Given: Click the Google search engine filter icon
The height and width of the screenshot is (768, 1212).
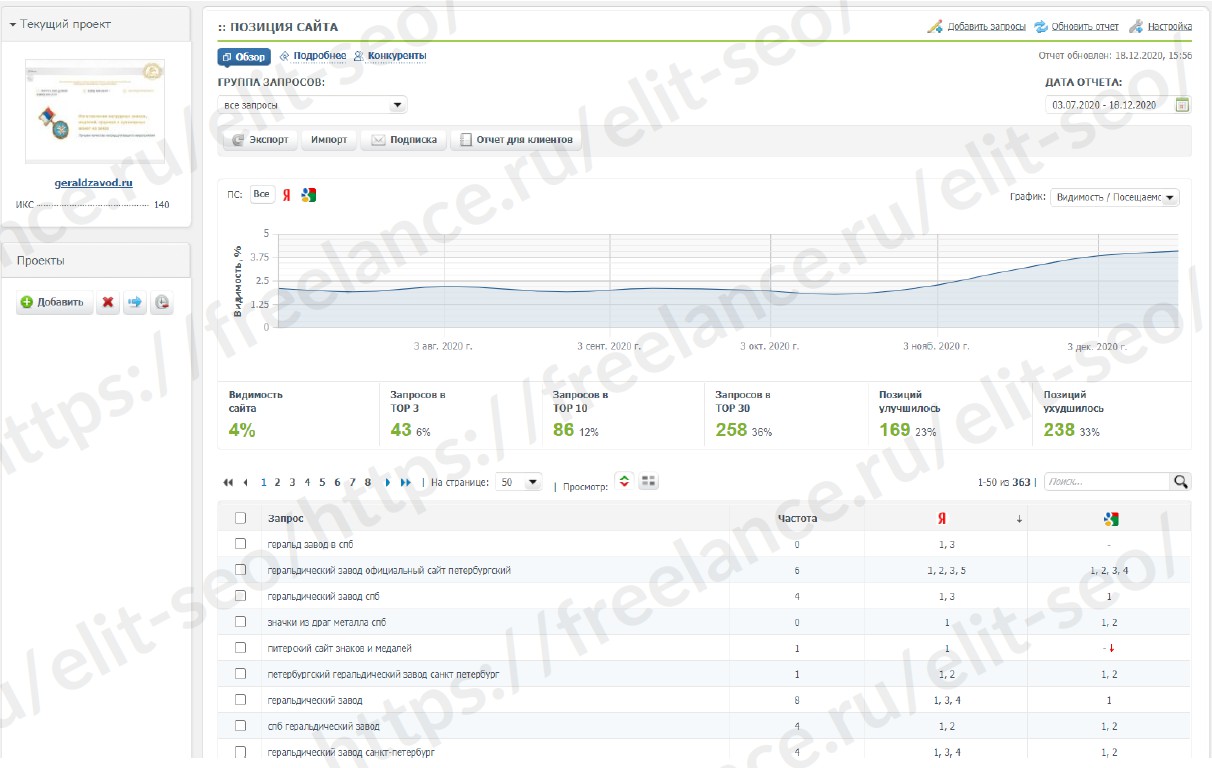Looking at the screenshot, I should point(309,195).
